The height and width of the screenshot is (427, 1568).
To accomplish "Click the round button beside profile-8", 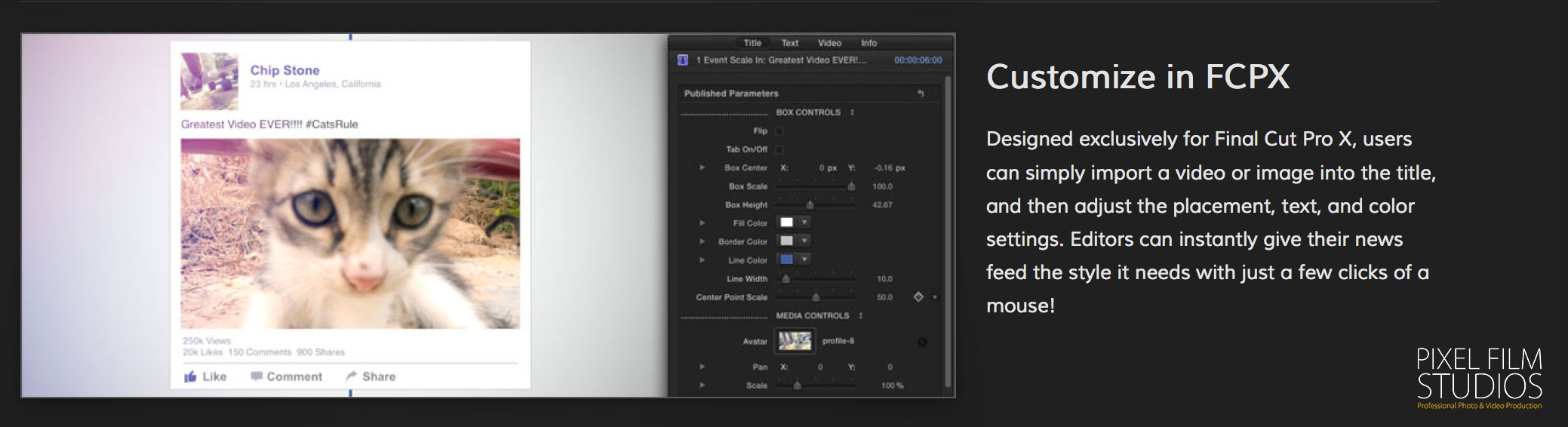I will [x=922, y=342].
